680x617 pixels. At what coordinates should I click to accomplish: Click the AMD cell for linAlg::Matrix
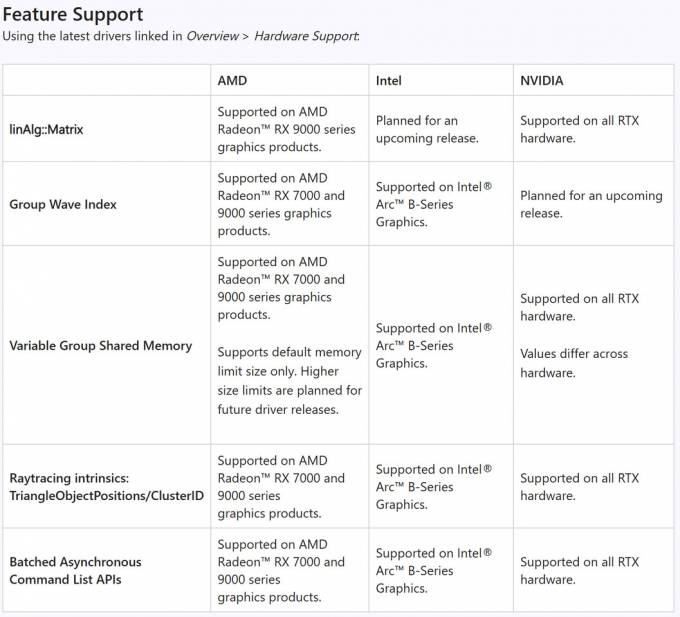coord(272,129)
